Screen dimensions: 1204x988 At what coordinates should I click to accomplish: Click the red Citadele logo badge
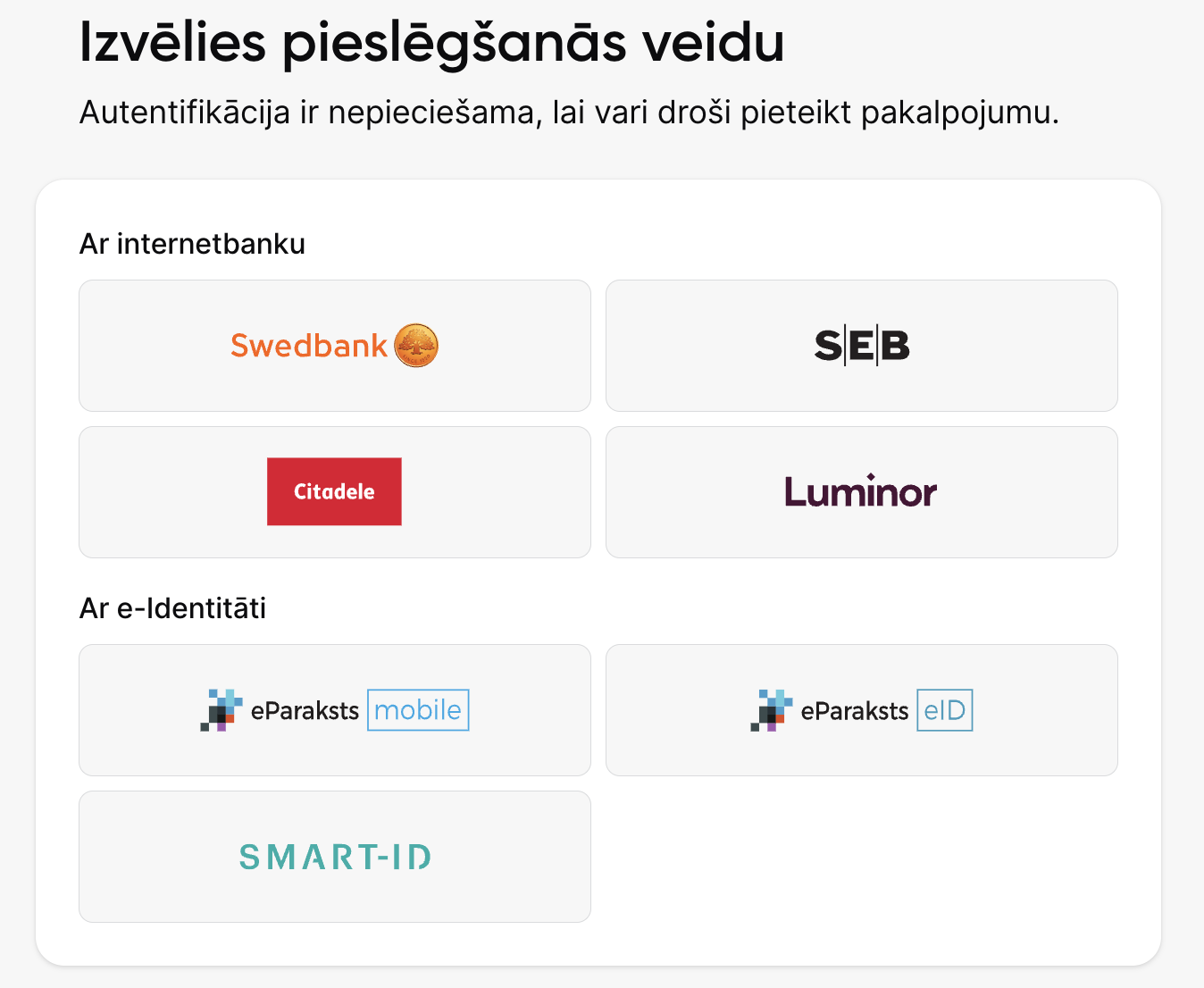point(334,491)
